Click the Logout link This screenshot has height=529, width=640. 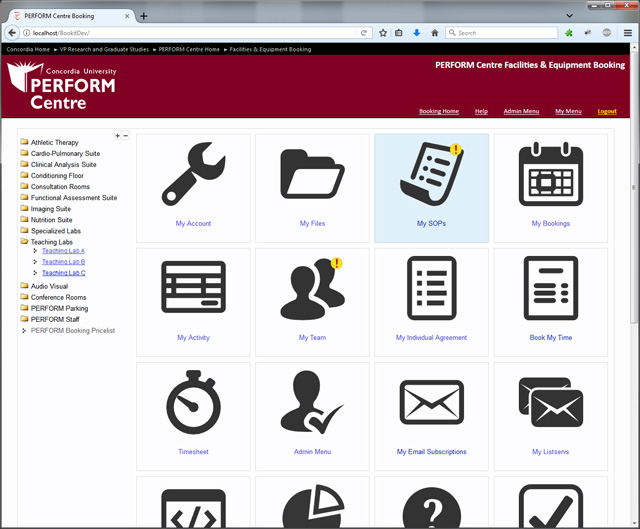607,111
